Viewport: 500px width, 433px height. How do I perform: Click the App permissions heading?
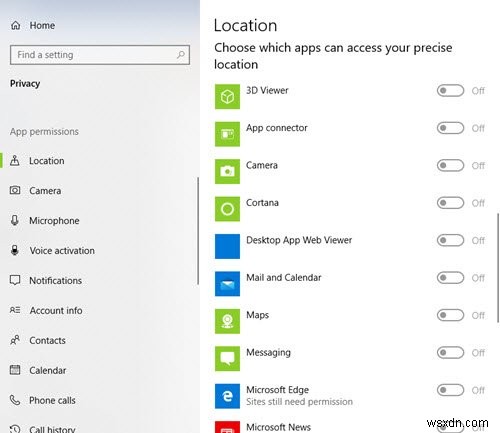44,132
